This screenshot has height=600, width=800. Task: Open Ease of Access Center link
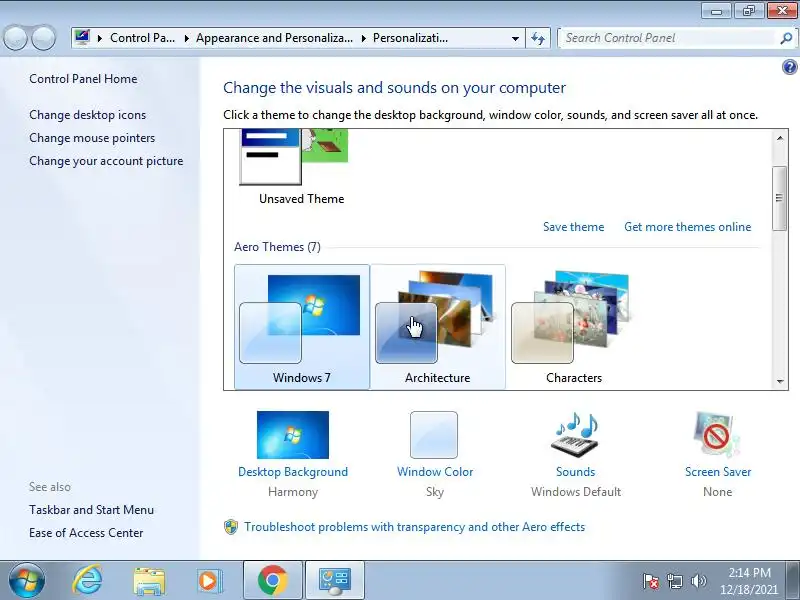click(86, 533)
